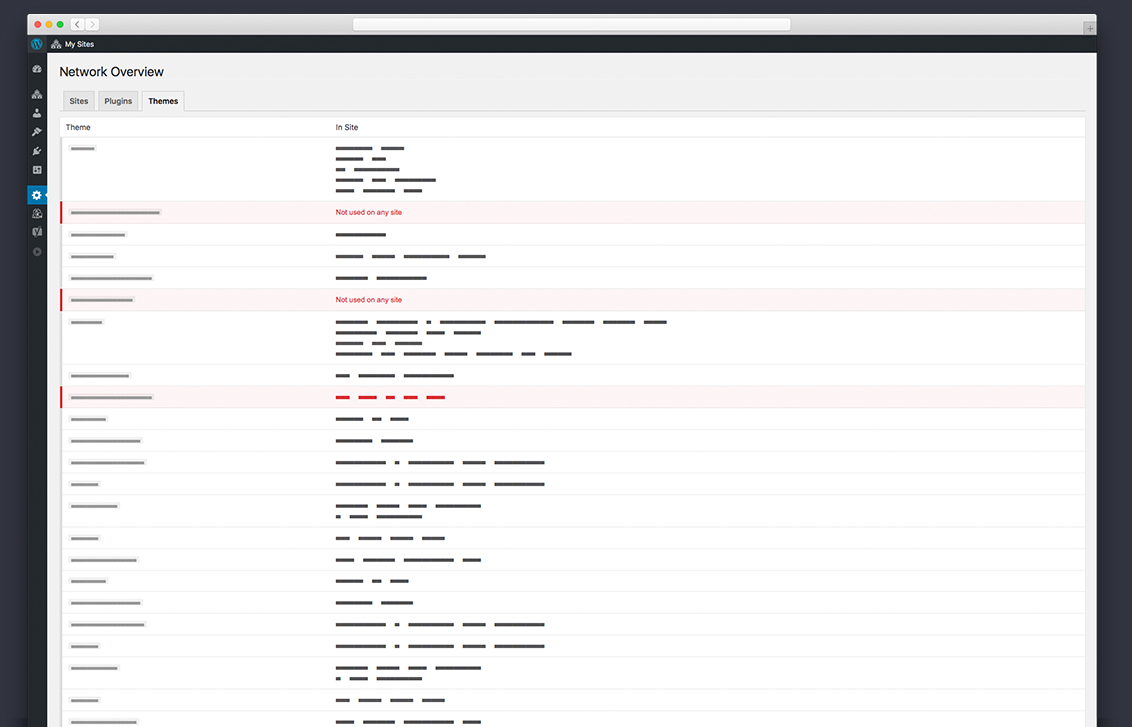Click the In Site column header
Viewport: 1132px width, 727px height.
(x=347, y=127)
